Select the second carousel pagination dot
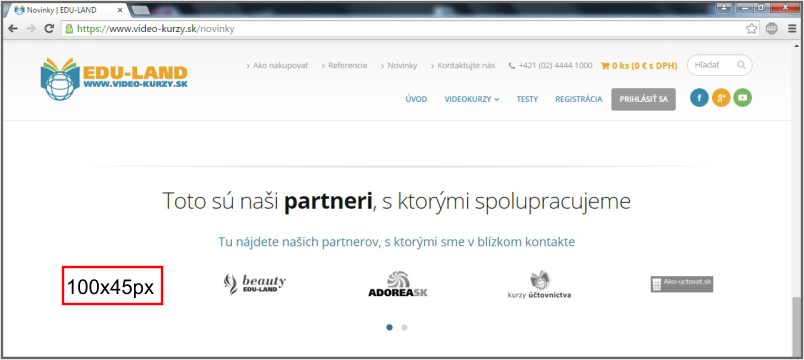The width and height of the screenshot is (804, 360). click(x=405, y=327)
